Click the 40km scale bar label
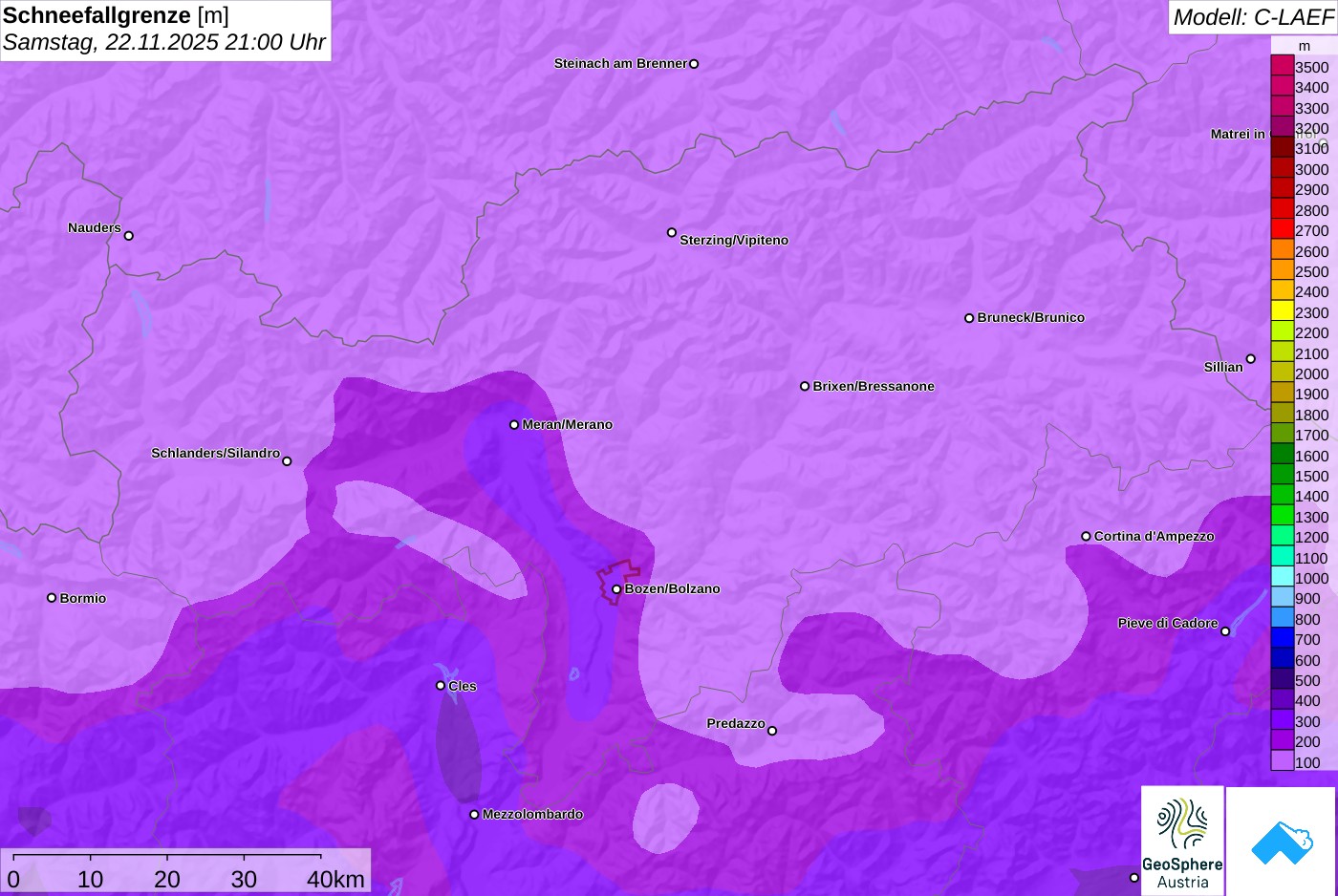This screenshot has height=896, width=1338. pyautogui.click(x=335, y=879)
